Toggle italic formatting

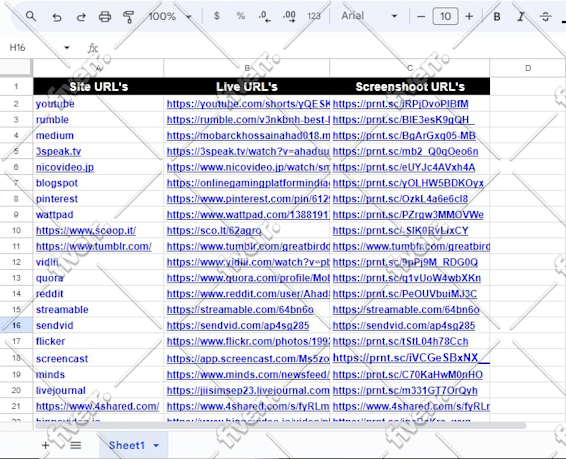tap(521, 17)
